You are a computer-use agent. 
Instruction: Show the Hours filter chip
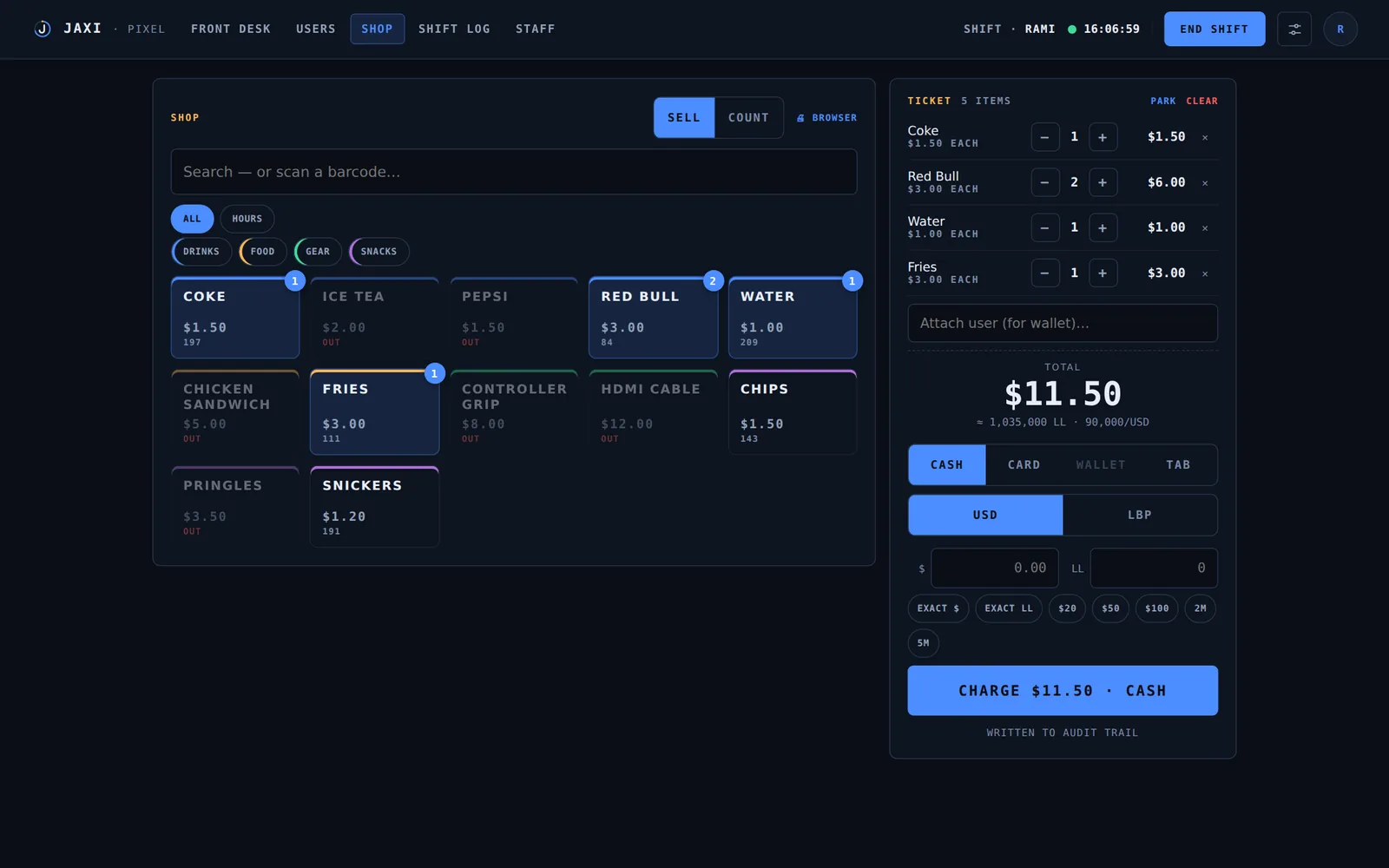click(x=247, y=219)
